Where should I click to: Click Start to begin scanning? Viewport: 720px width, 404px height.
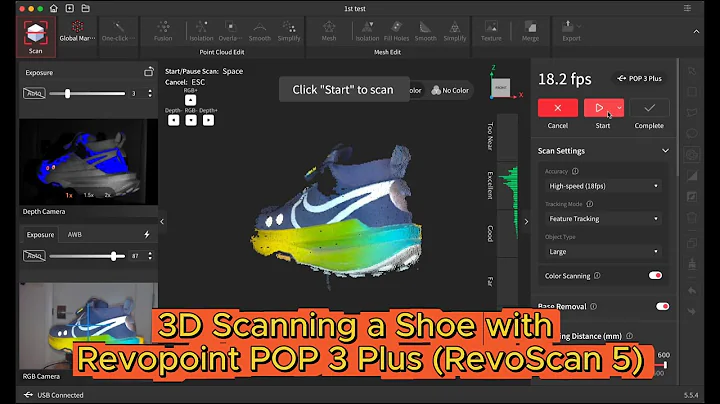599,108
